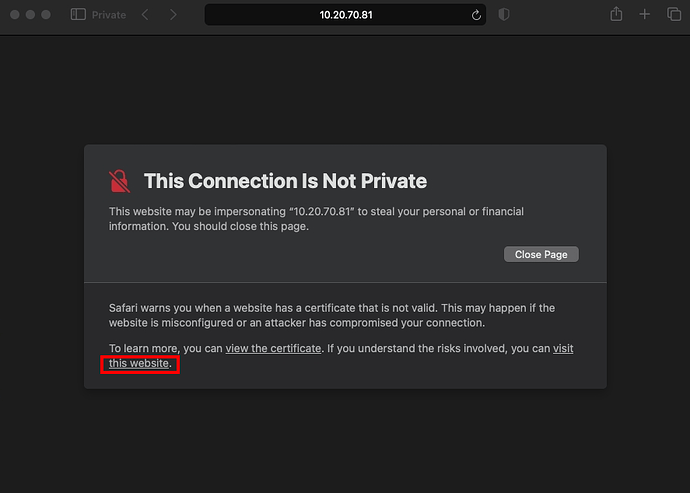Click the "This Connection Is Not Private" heading

point(285,181)
